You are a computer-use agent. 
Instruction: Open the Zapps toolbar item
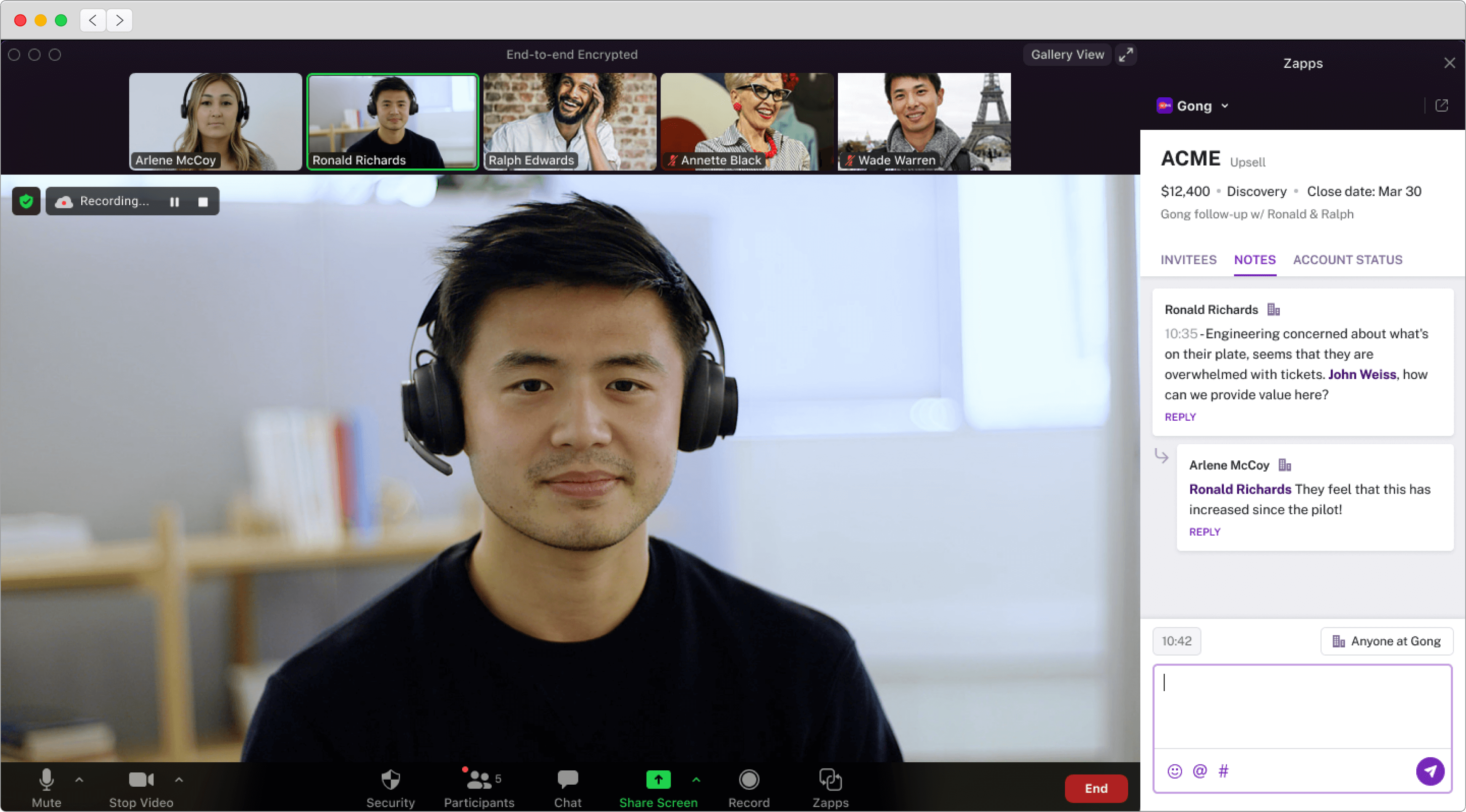830,788
